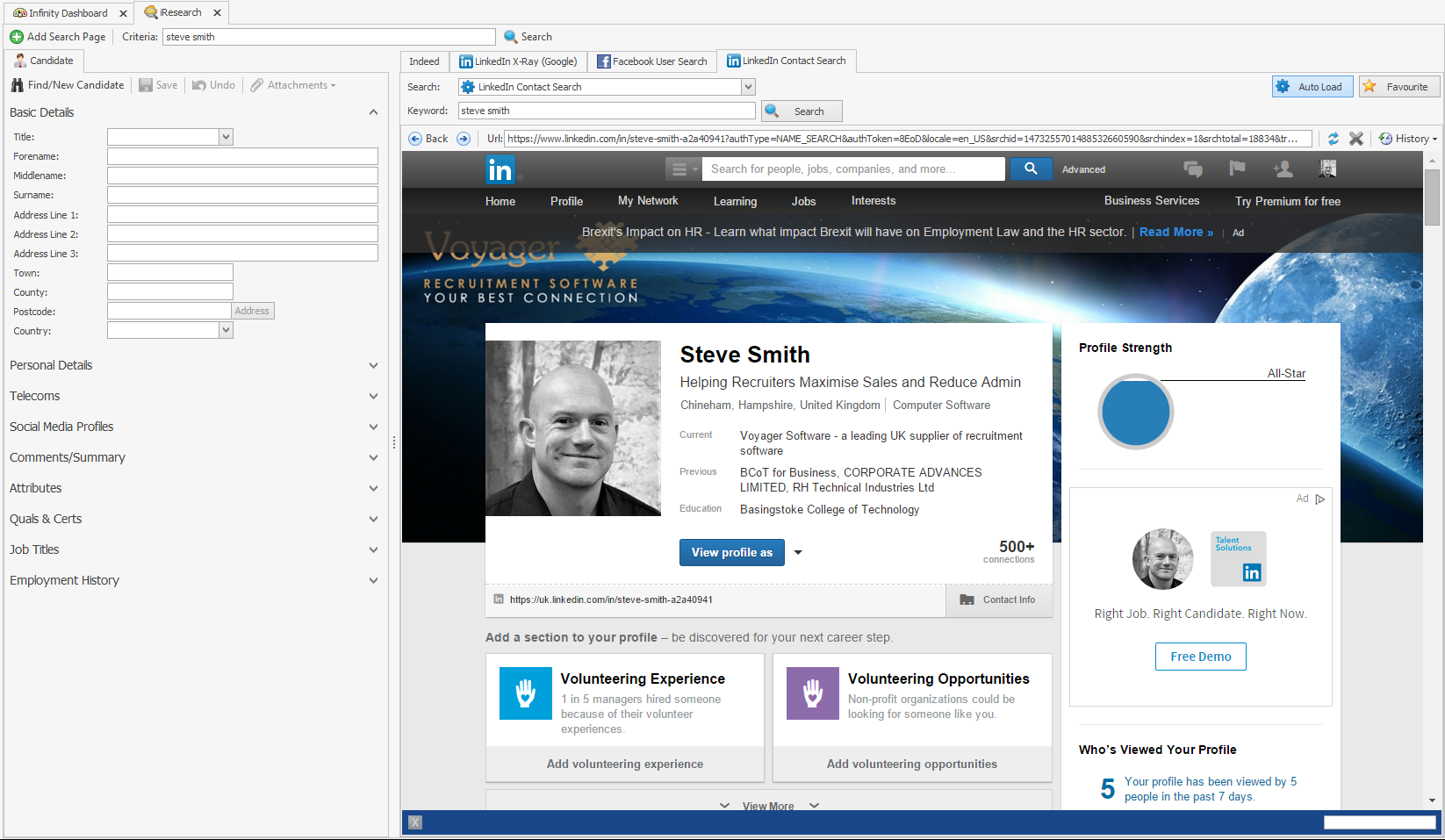Click the Free Demo button
Screen dimensions: 1445x840
tap(1201, 657)
